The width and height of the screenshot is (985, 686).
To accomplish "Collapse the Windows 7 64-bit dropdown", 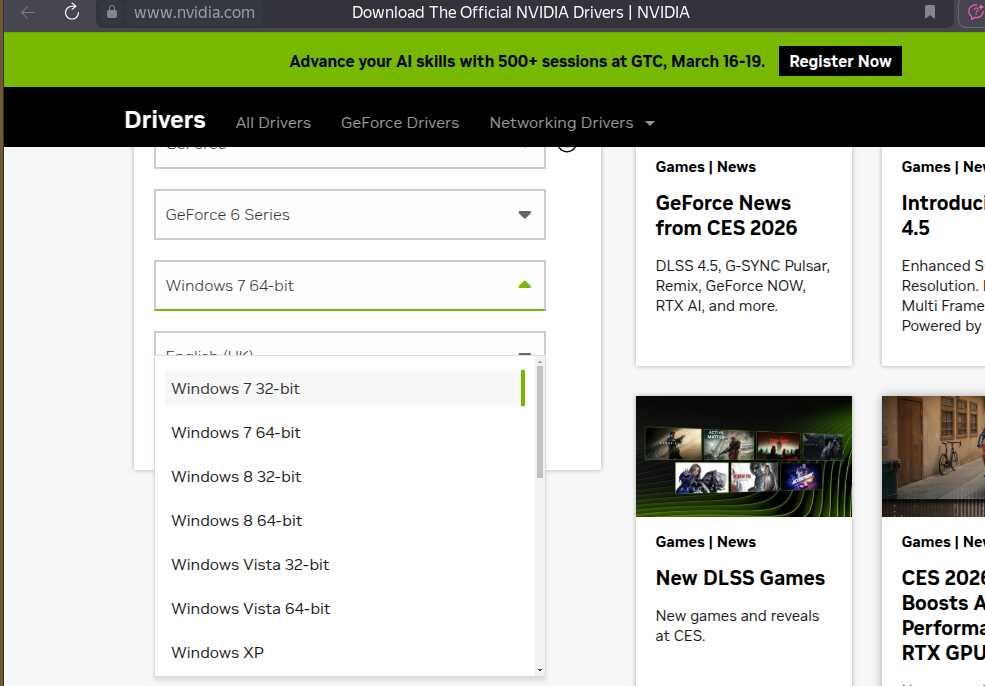I will click(350, 285).
